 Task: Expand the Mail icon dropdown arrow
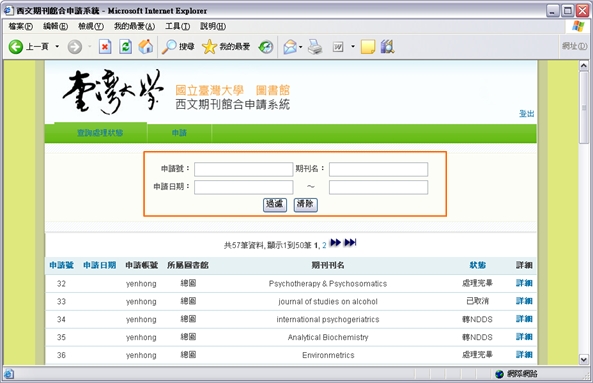point(301,47)
